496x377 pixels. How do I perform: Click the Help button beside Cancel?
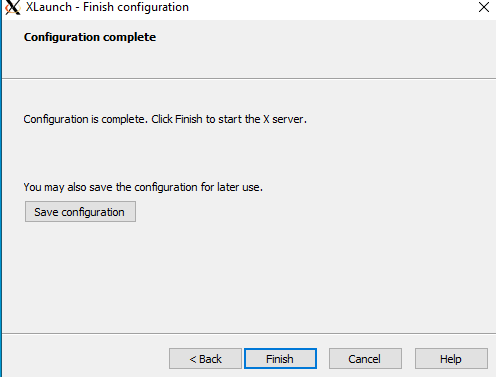451,359
